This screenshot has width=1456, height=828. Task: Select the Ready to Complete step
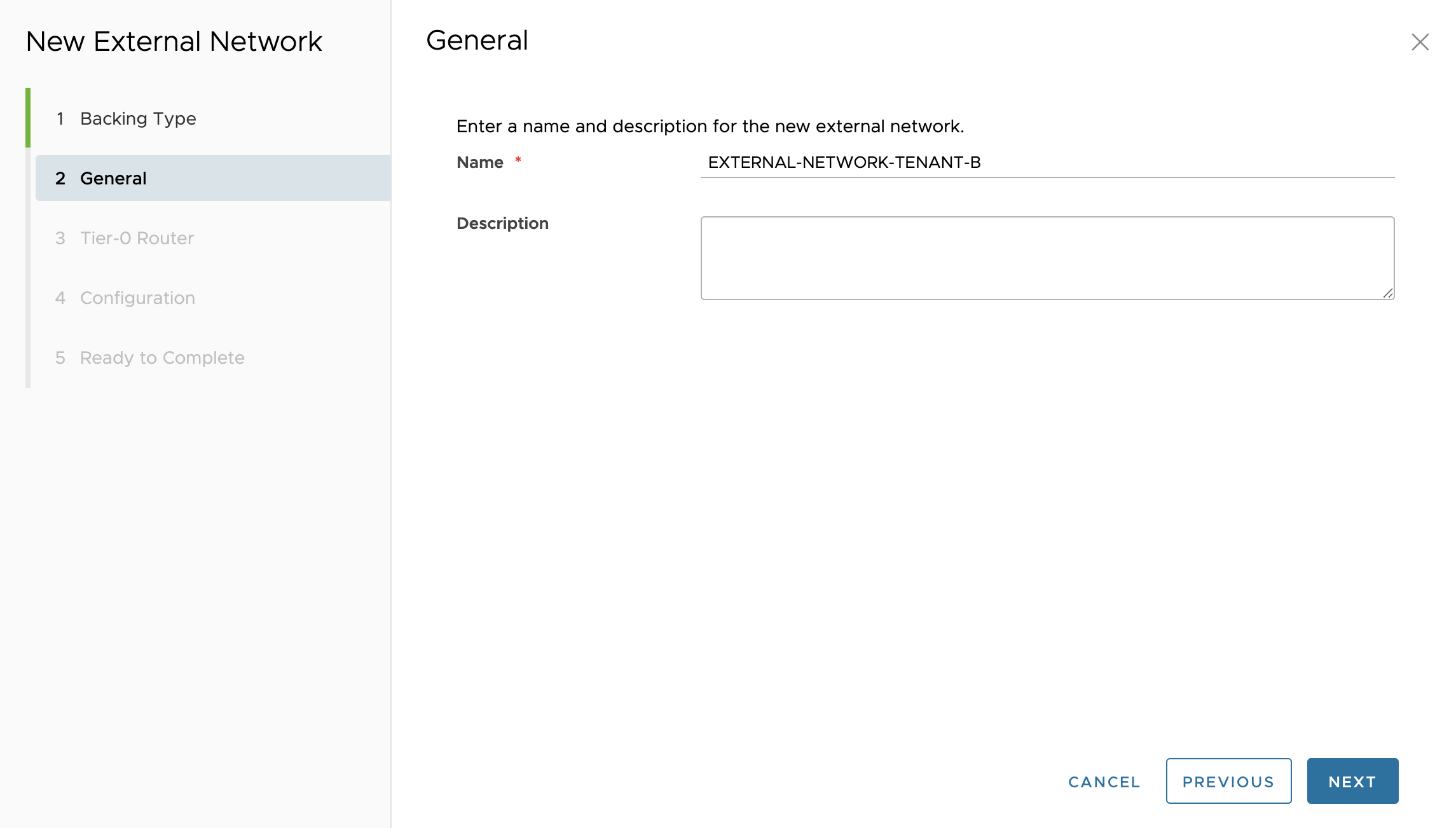pos(161,357)
